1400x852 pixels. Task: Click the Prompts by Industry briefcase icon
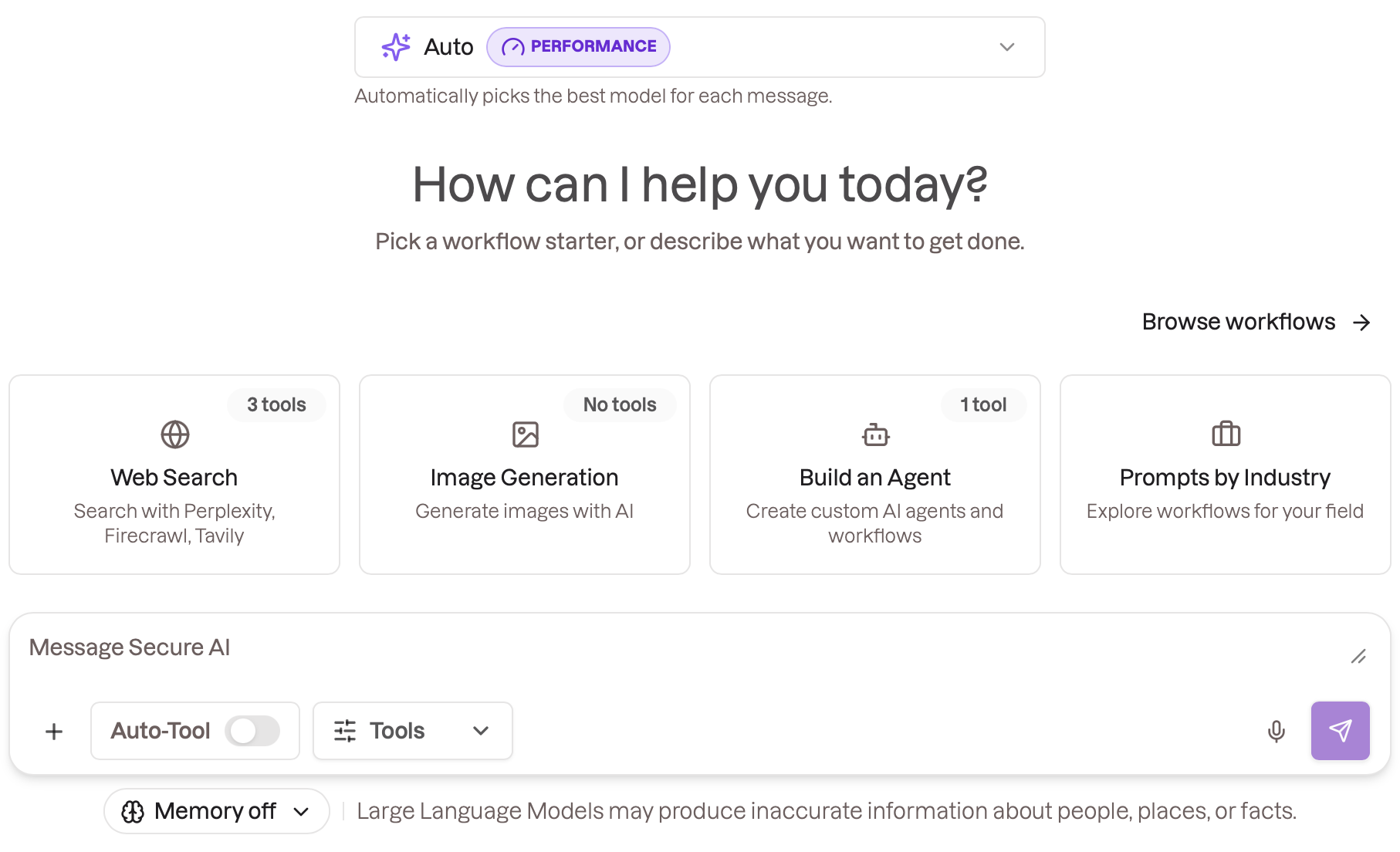1226,434
